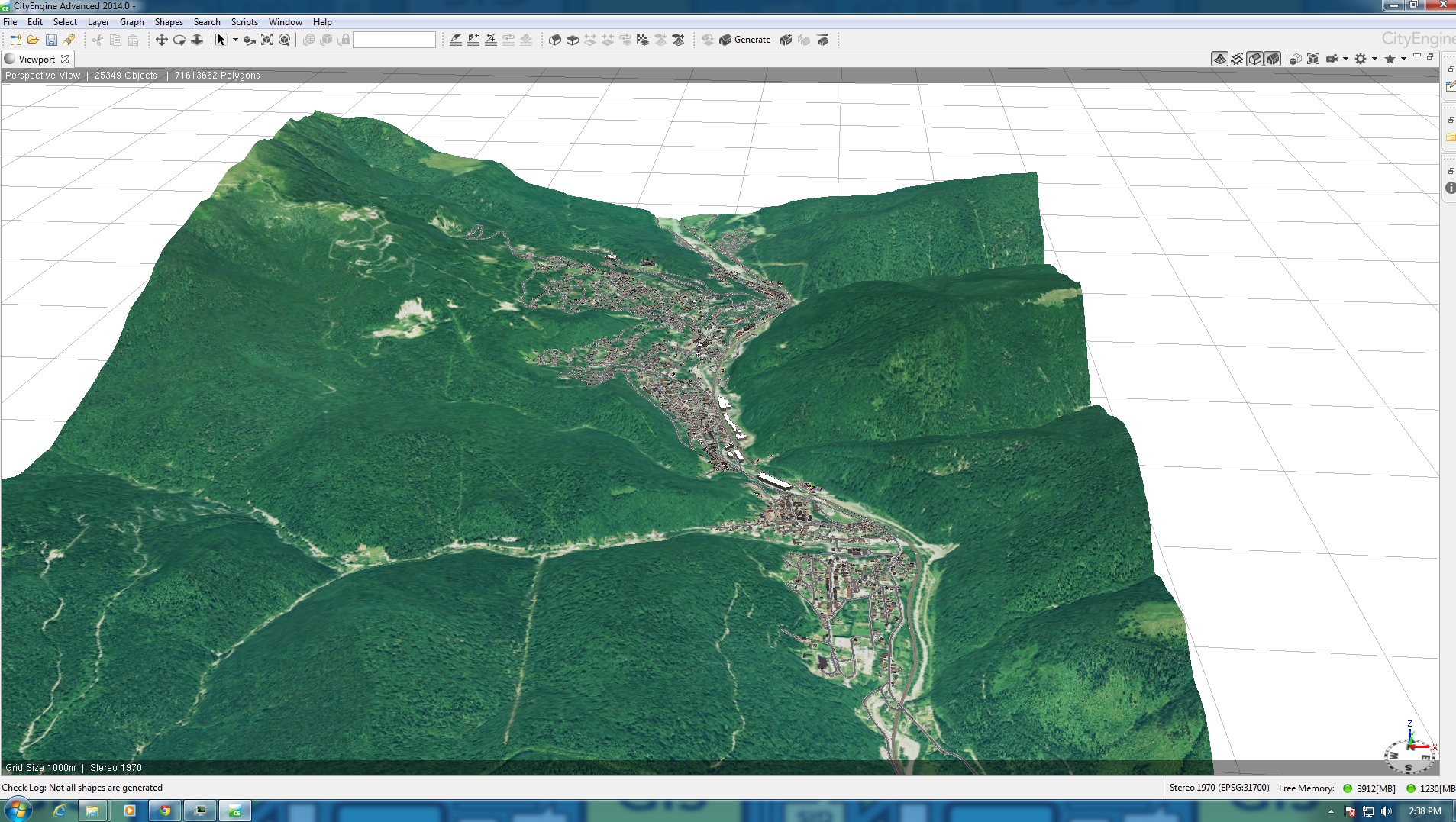
Task: Click the CityEngine taskbar icon
Action: click(235, 811)
